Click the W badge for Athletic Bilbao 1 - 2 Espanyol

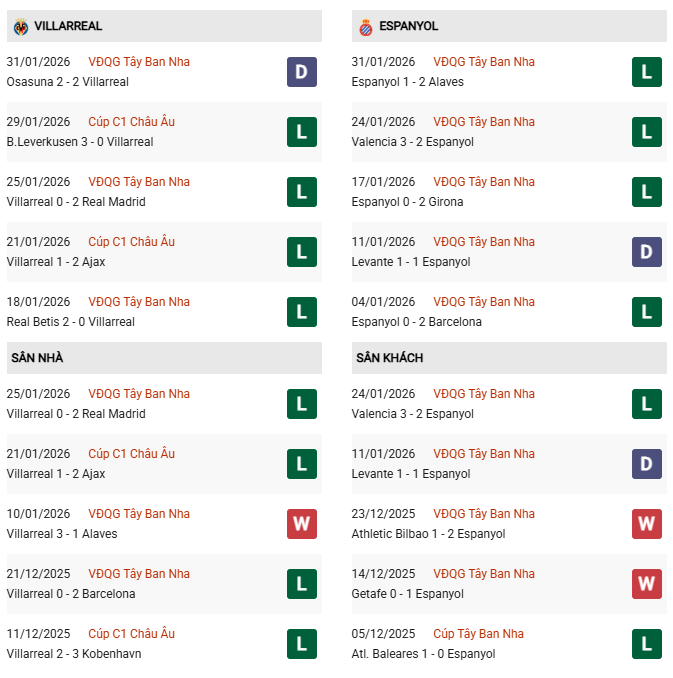tap(647, 524)
